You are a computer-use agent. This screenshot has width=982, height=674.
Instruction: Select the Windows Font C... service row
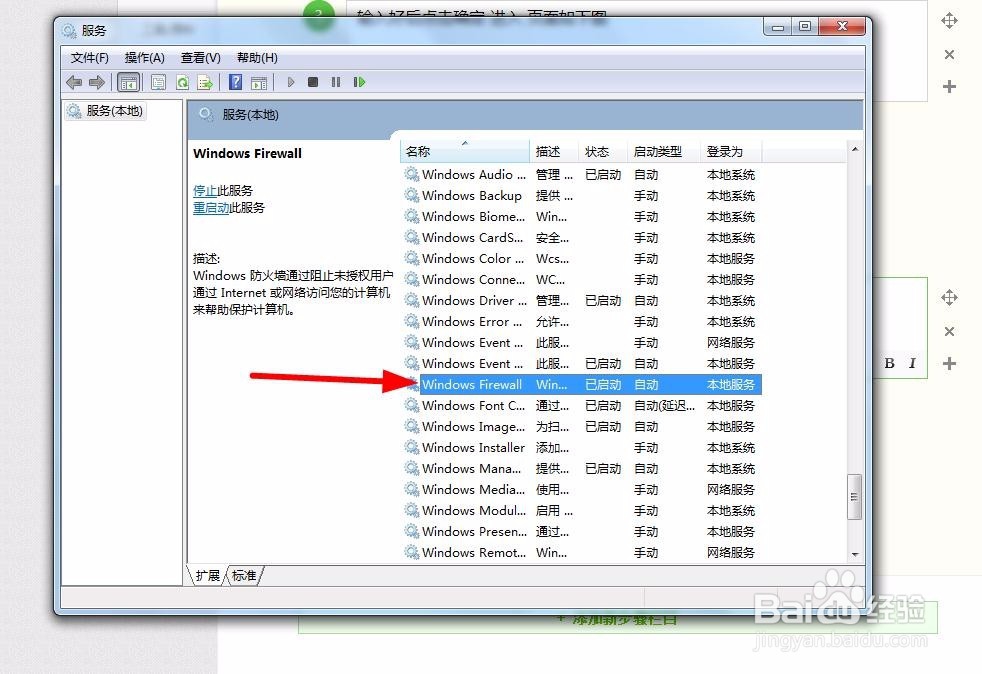point(581,405)
